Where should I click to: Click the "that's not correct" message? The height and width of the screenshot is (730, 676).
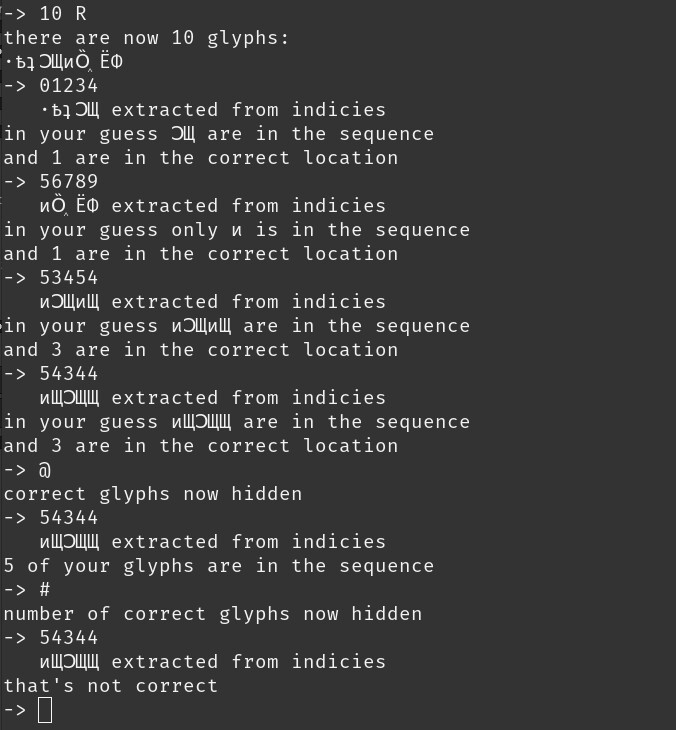click(110, 686)
